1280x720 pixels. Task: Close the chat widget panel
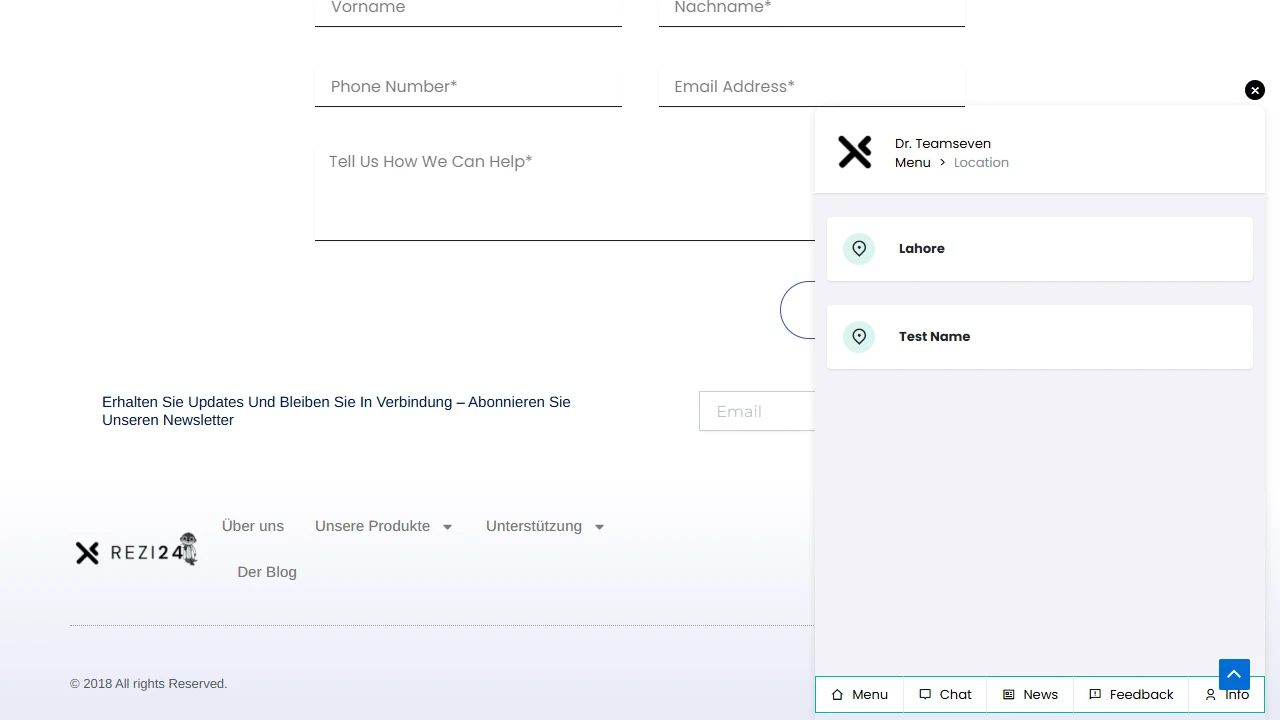click(x=1254, y=90)
